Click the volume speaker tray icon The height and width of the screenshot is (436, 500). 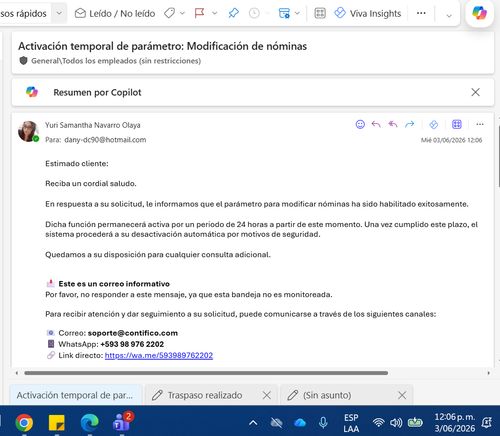point(396,423)
